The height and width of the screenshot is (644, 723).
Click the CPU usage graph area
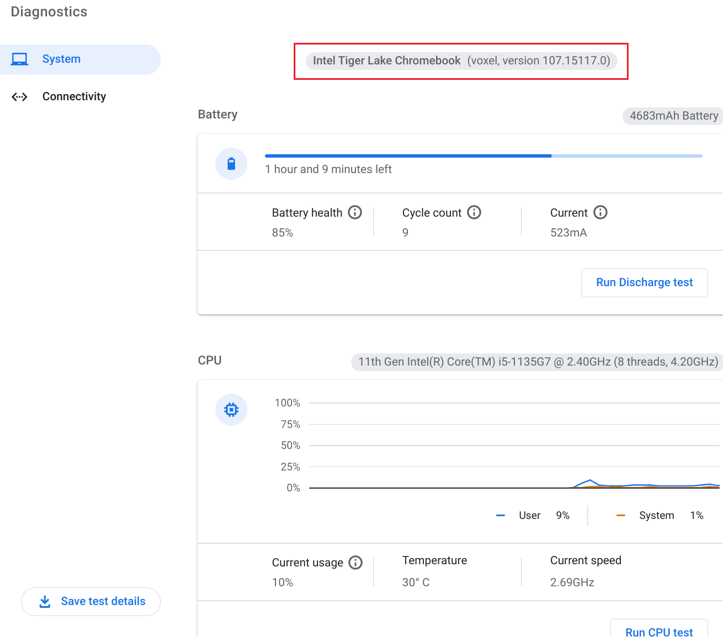pos(514,445)
